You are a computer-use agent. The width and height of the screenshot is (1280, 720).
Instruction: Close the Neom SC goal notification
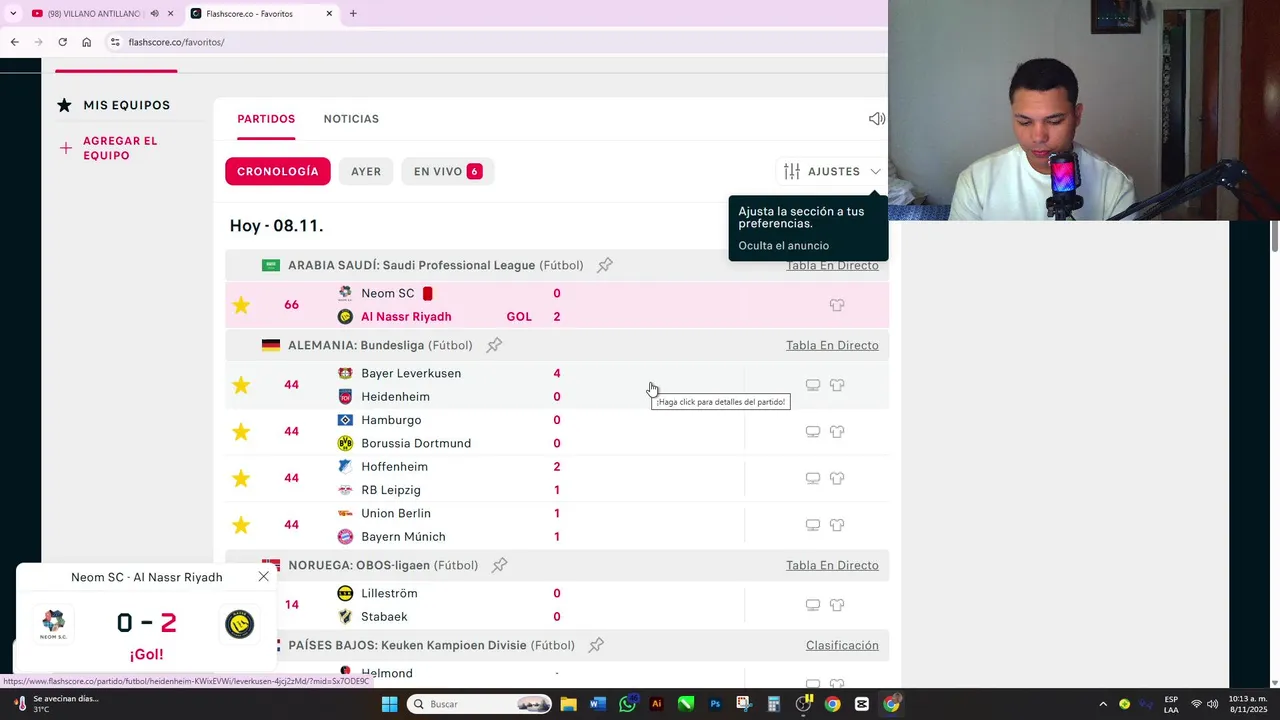pos(264,576)
